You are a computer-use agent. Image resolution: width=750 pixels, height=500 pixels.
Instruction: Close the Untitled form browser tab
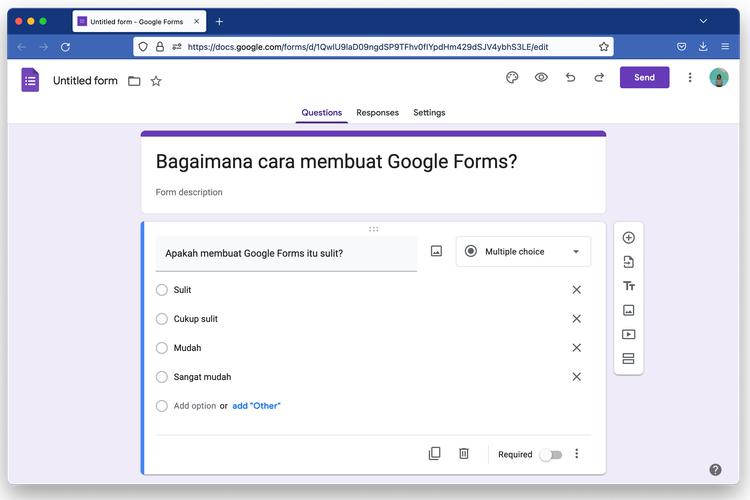click(x=196, y=22)
